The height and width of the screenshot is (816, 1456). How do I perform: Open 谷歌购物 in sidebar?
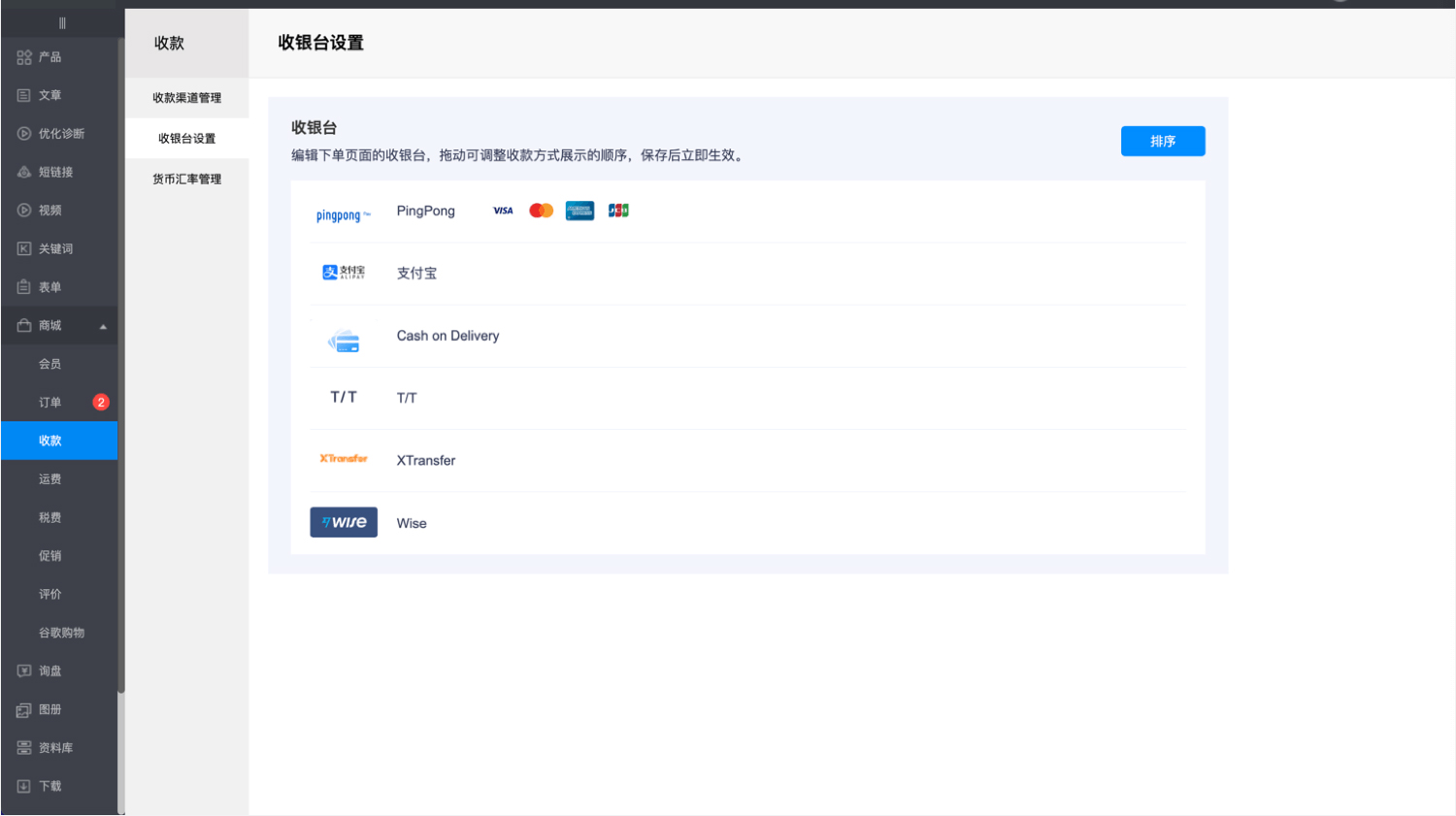(61, 633)
